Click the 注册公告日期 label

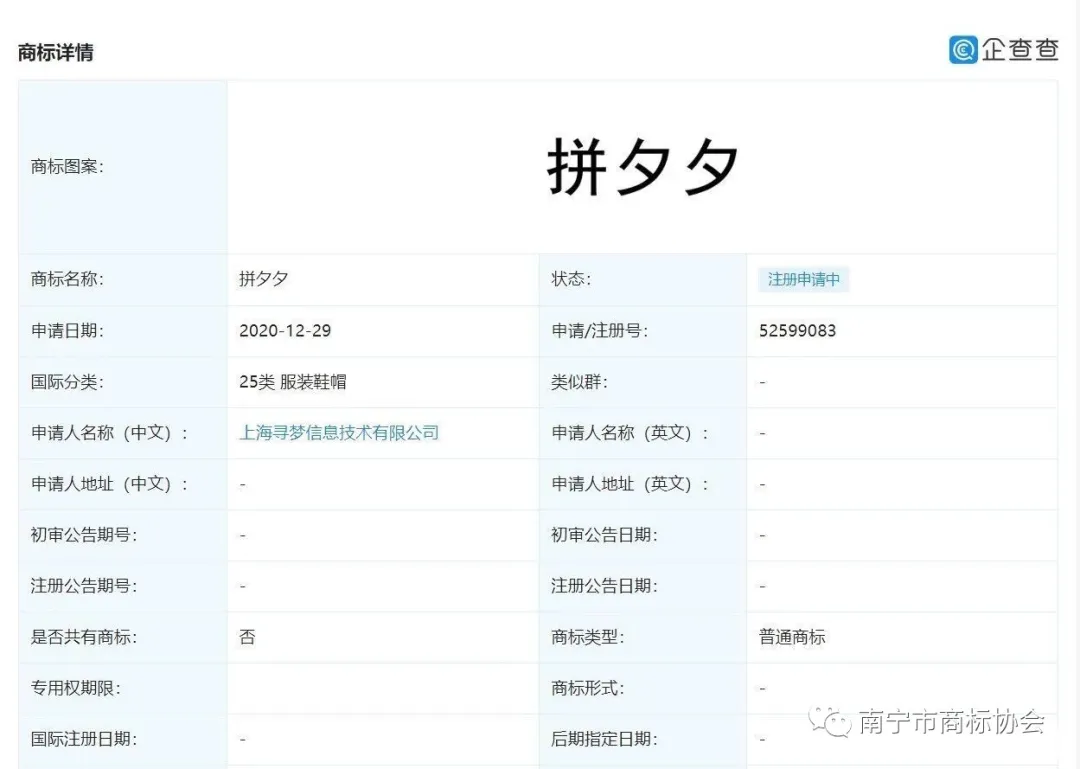click(604, 586)
